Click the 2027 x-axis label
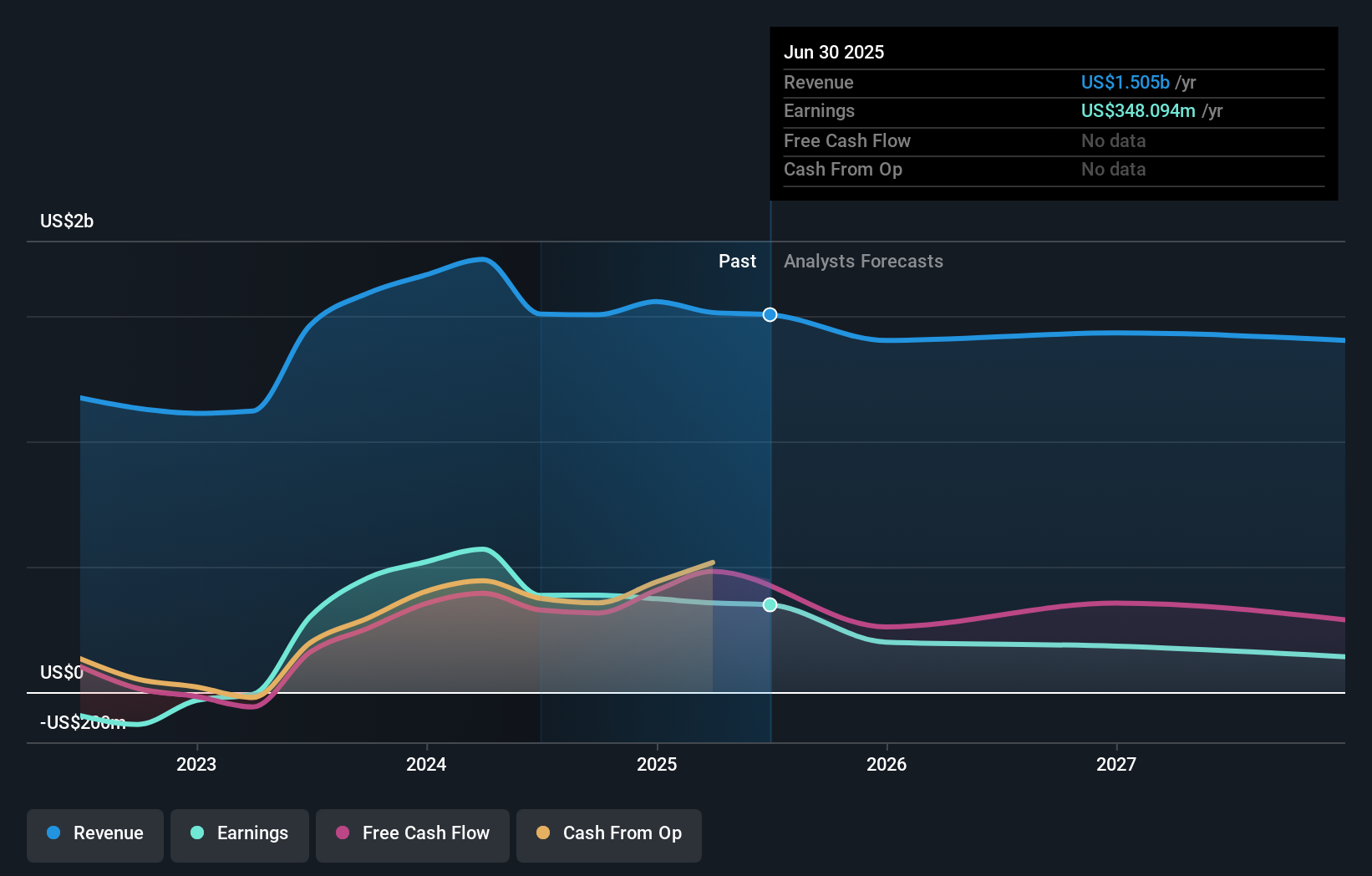The image size is (1372, 876). pyautogui.click(x=1116, y=764)
